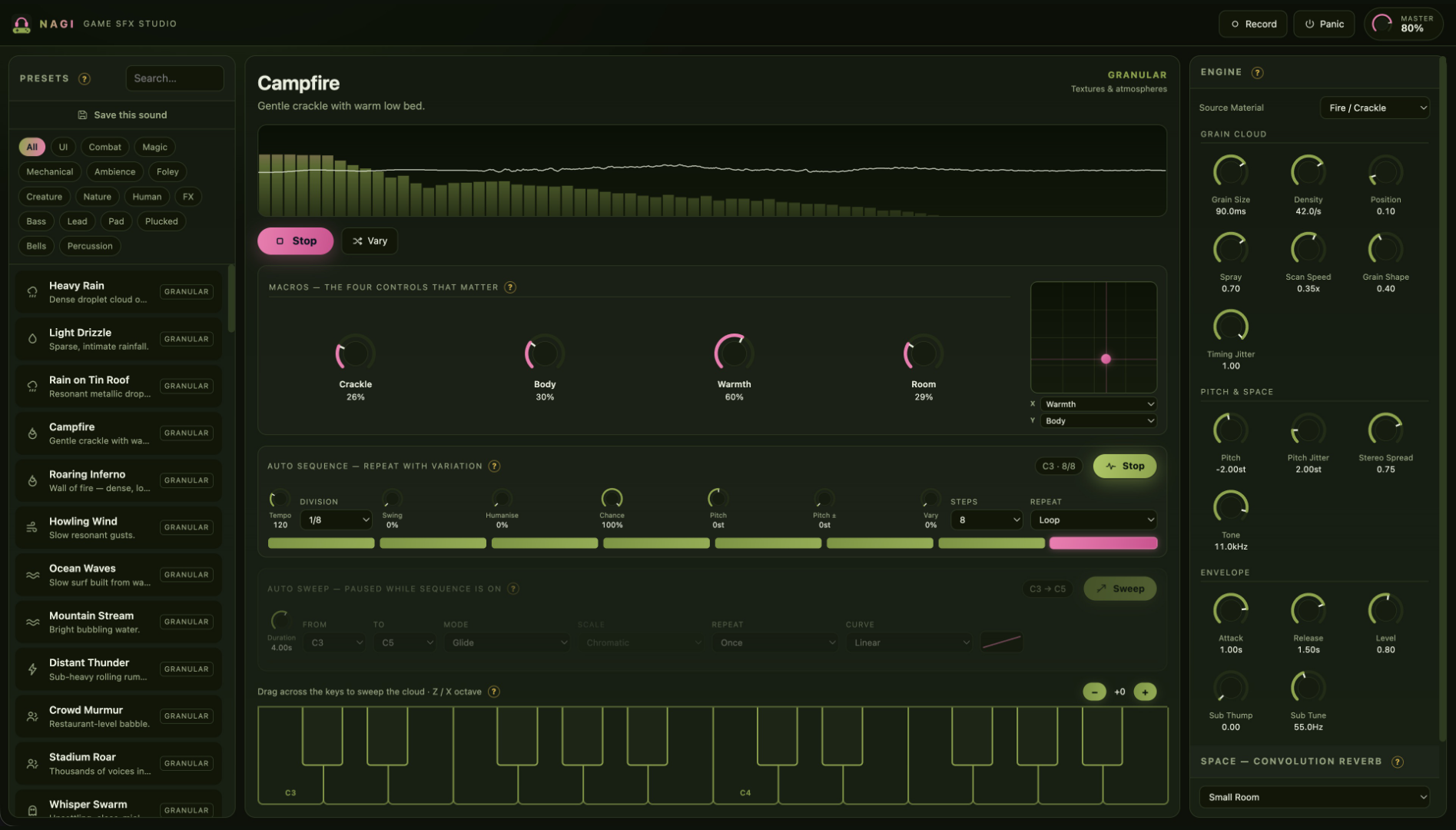1456x830 pixels.
Task: Click the Master volume knob
Action: pos(1382,24)
